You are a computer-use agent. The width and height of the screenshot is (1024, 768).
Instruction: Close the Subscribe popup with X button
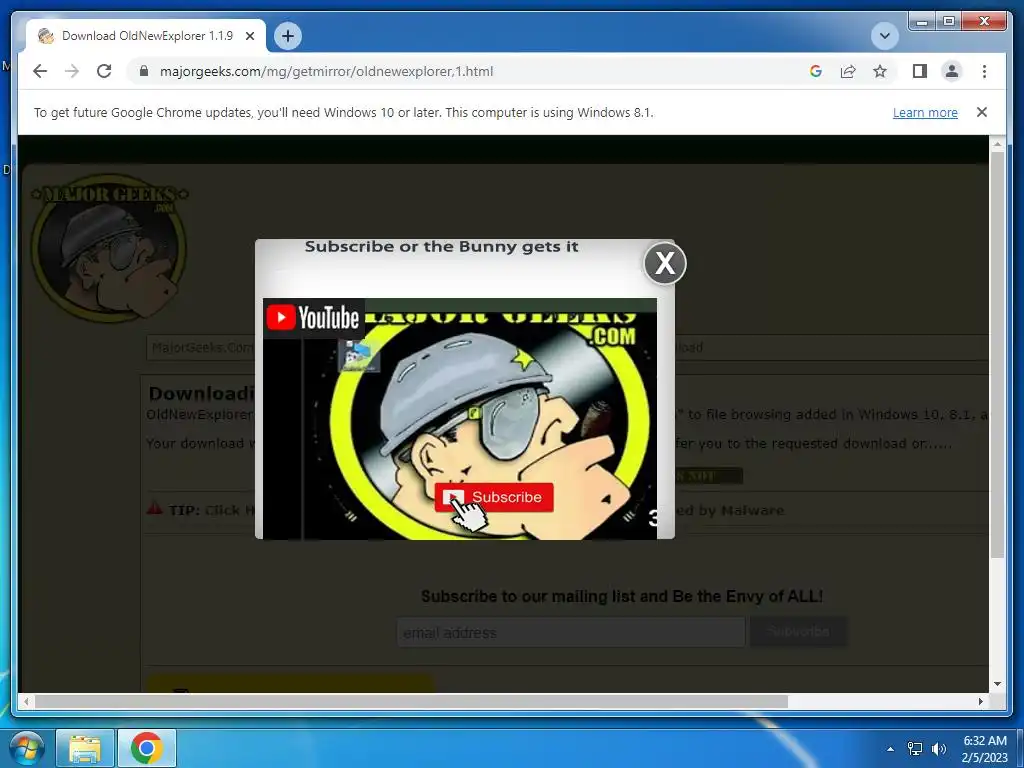coord(665,263)
